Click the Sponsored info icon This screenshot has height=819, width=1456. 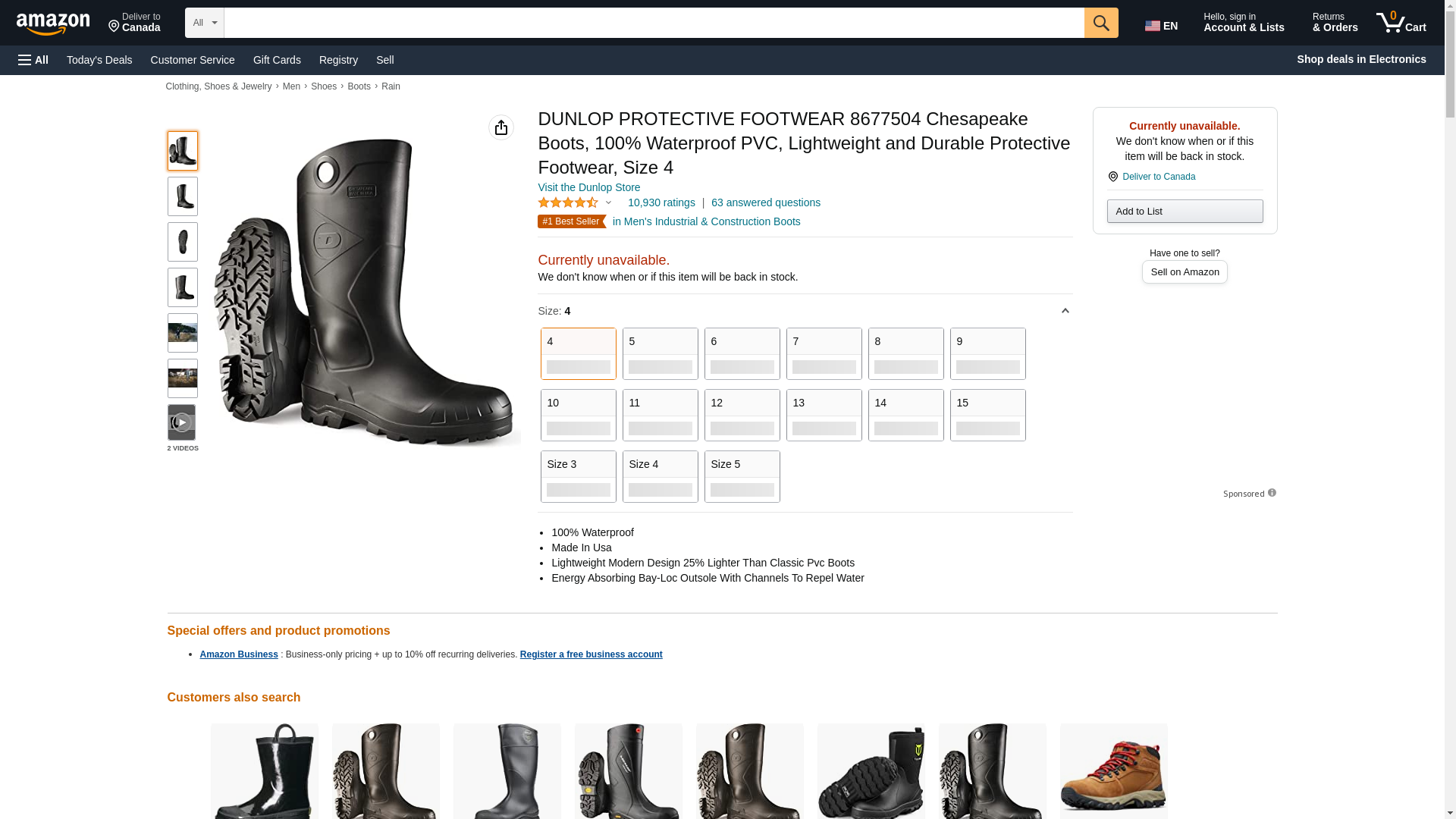coord(1272,493)
